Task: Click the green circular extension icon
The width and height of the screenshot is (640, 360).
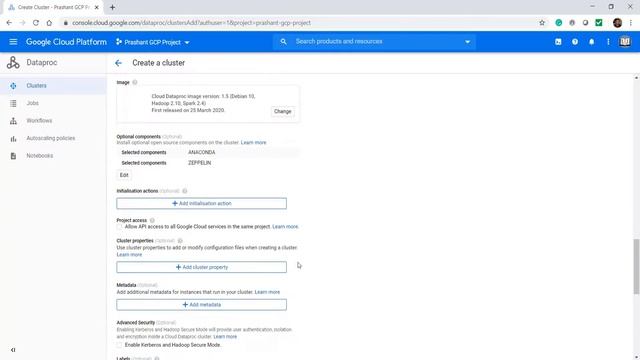Action: pos(559,23)
